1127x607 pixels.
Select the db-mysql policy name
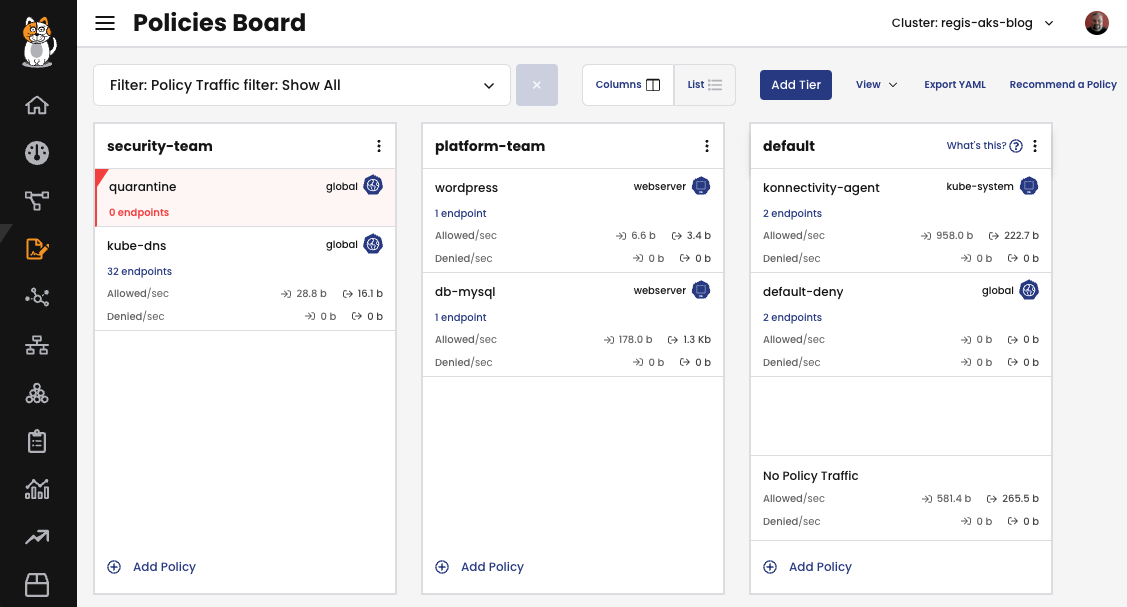click(x=465, y=292)
